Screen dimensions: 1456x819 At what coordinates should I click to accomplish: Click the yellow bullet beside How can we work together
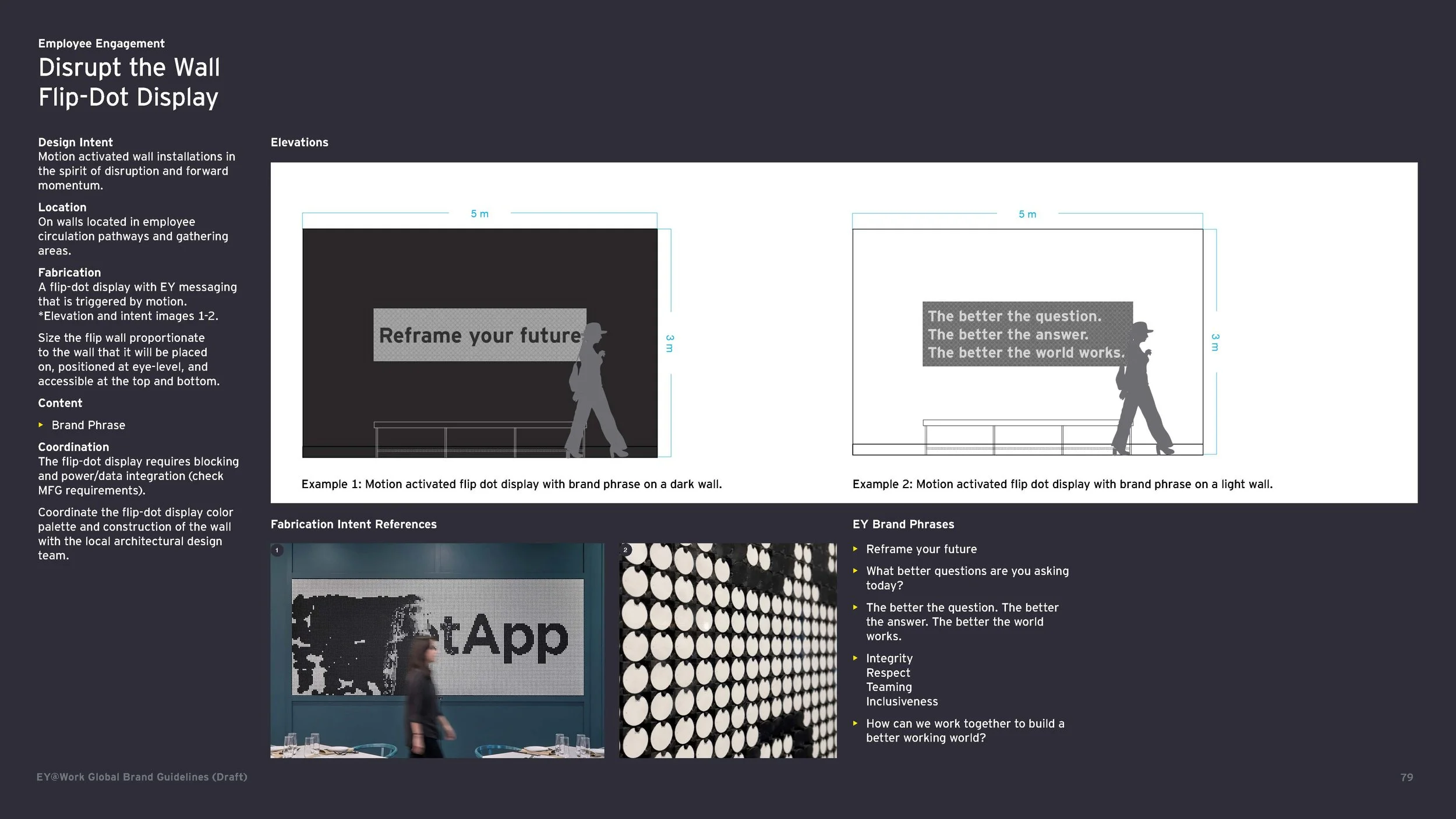[x=855, y=723]
